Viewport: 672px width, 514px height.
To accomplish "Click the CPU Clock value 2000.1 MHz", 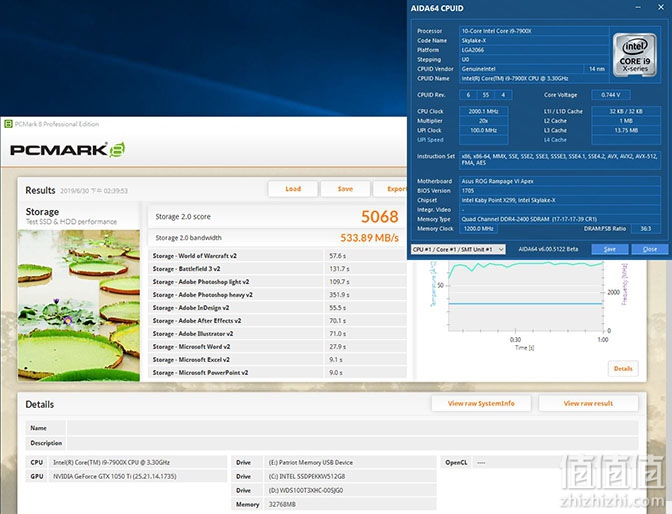I will [483, 111].
